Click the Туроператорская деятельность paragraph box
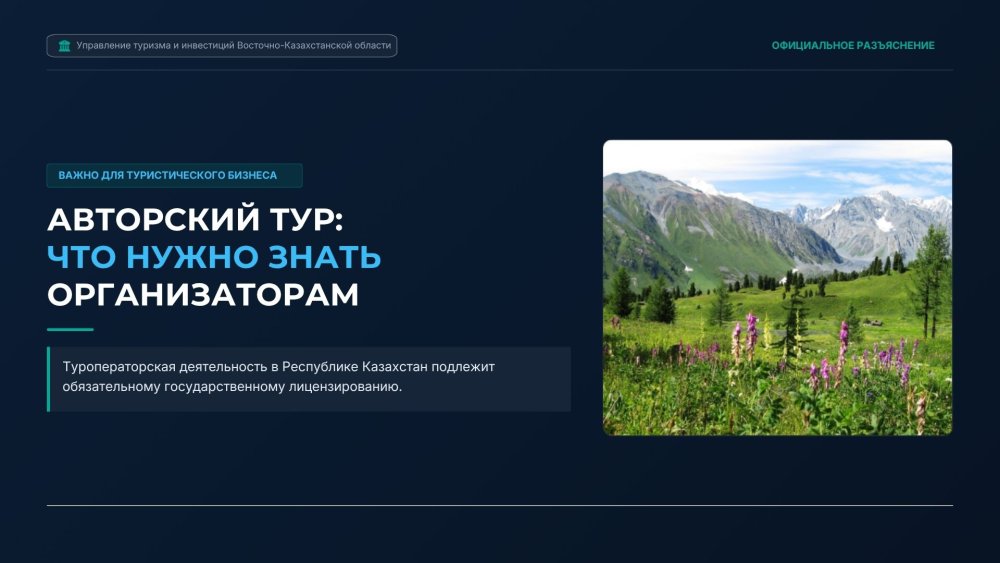 point(309,379)
